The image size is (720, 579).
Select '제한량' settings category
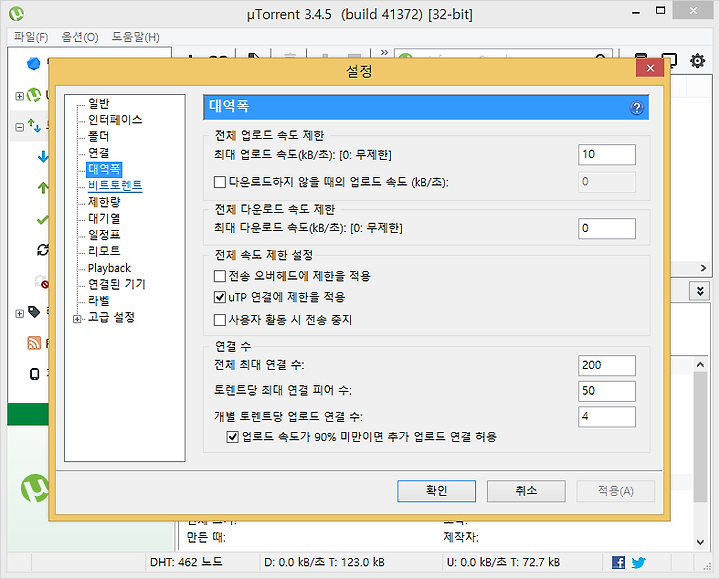104,202
